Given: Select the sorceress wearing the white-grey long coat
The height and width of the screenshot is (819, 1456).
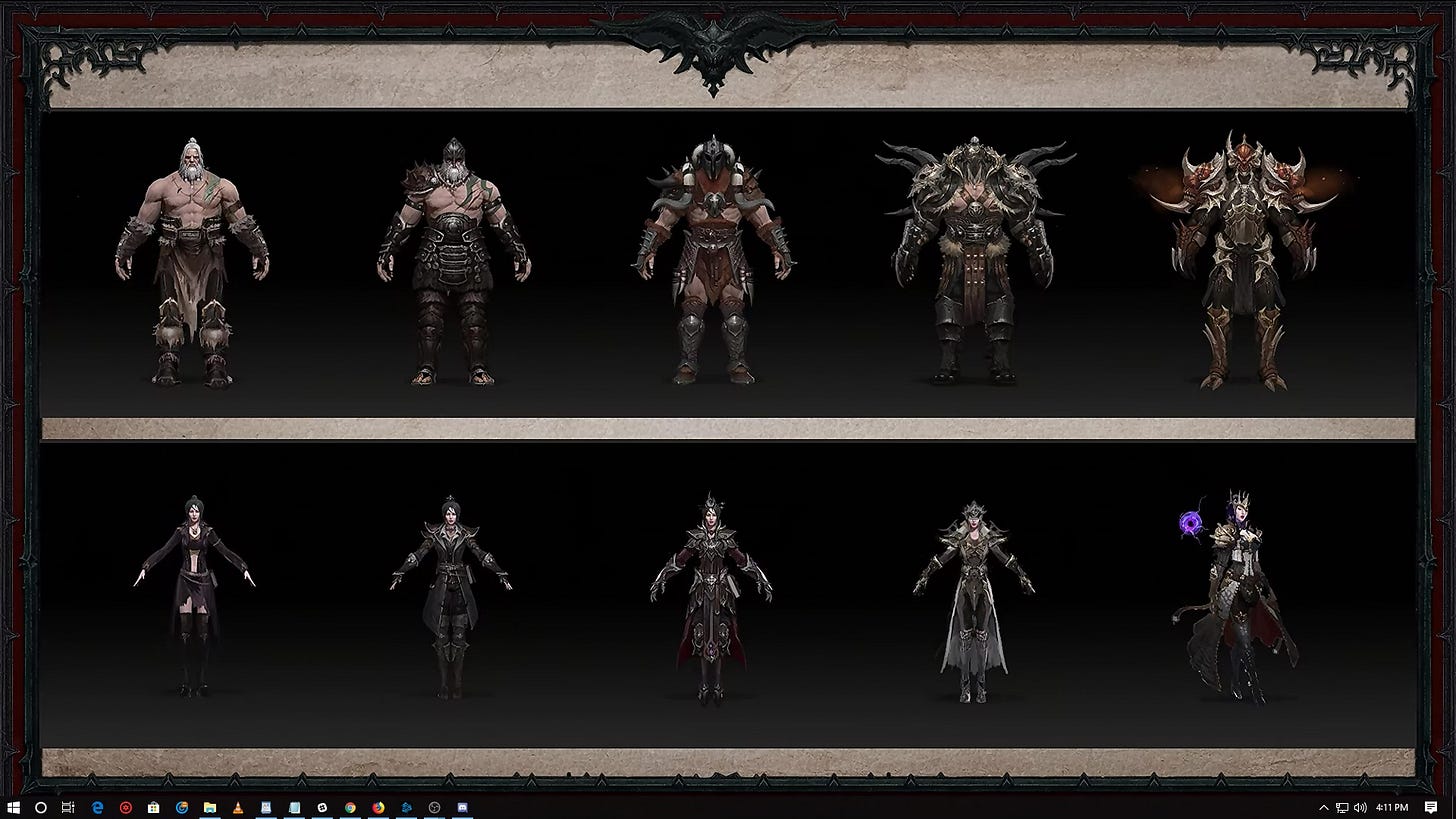Looking at the screenshot, I should (x=974, y=600).
